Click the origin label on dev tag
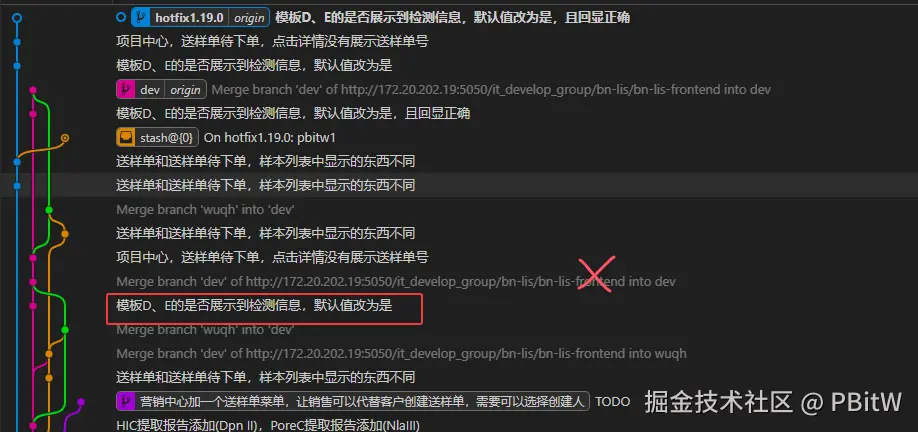The image size is (918, 432). pos(186,90)
